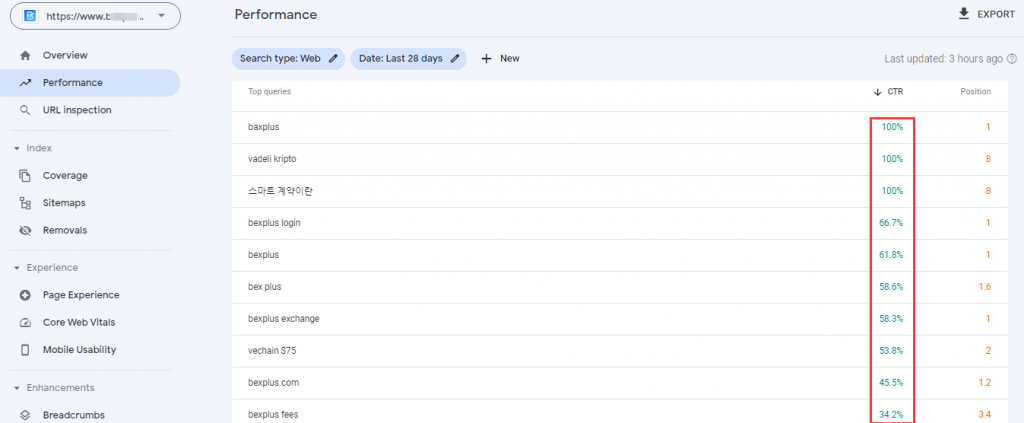
Task: Collapse the Enhancements section
Action: click(x=16, y=388)
